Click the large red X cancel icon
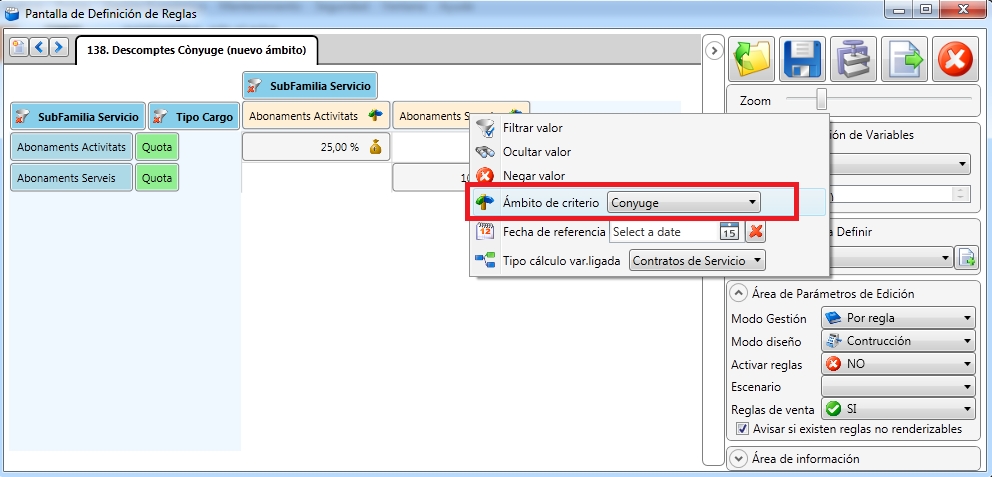The image size is (992, 477). tap(955, 59)
